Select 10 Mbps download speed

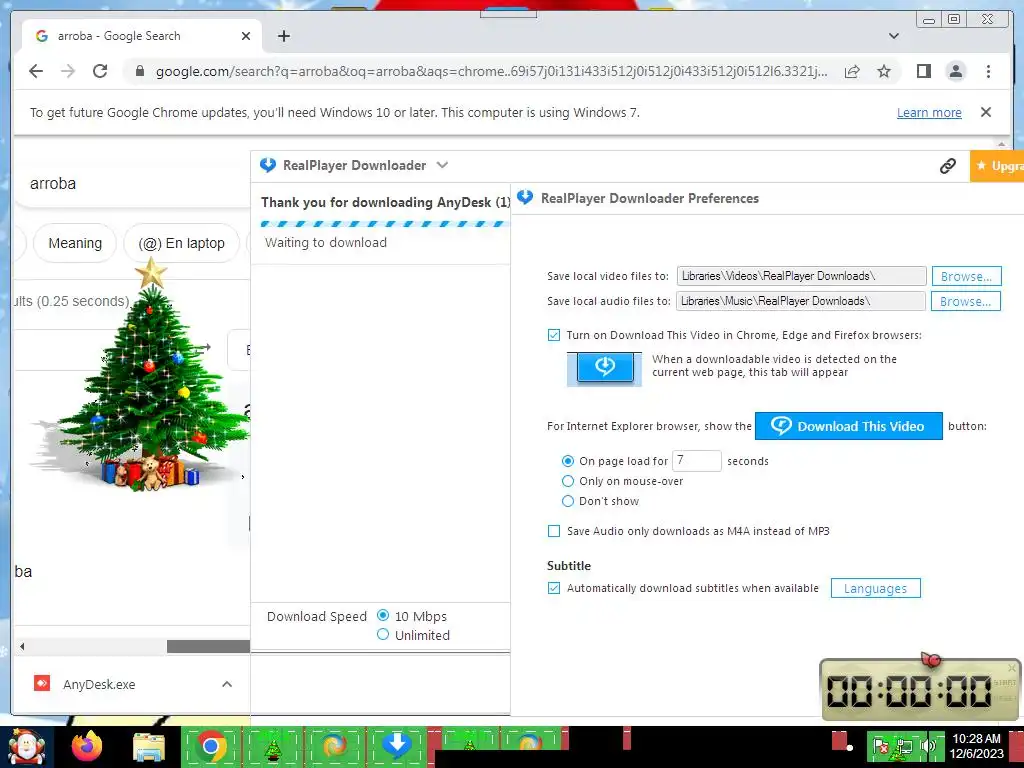pyautogui.click(x=383, y=615)
